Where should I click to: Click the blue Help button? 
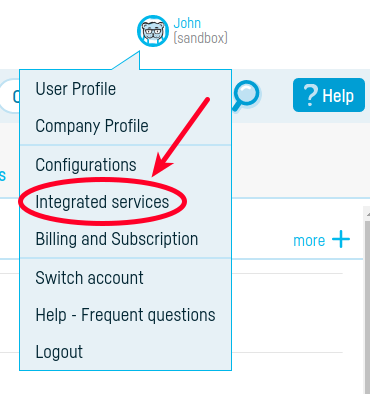(329, 95)
